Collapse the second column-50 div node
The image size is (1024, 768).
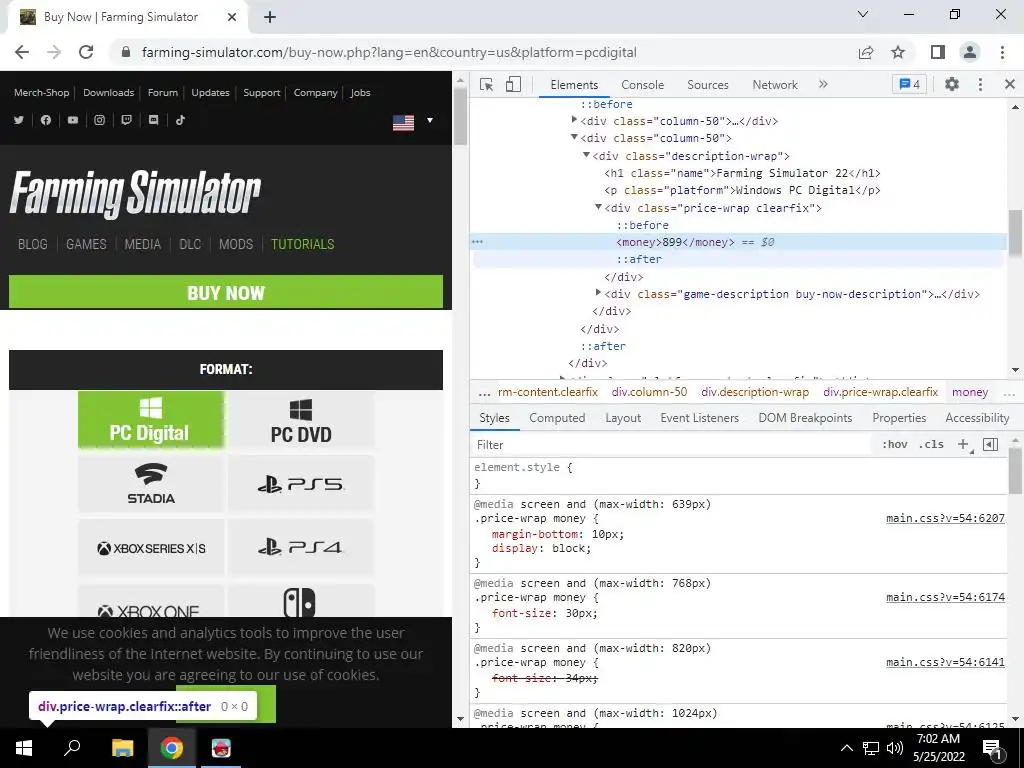(574, 137)
